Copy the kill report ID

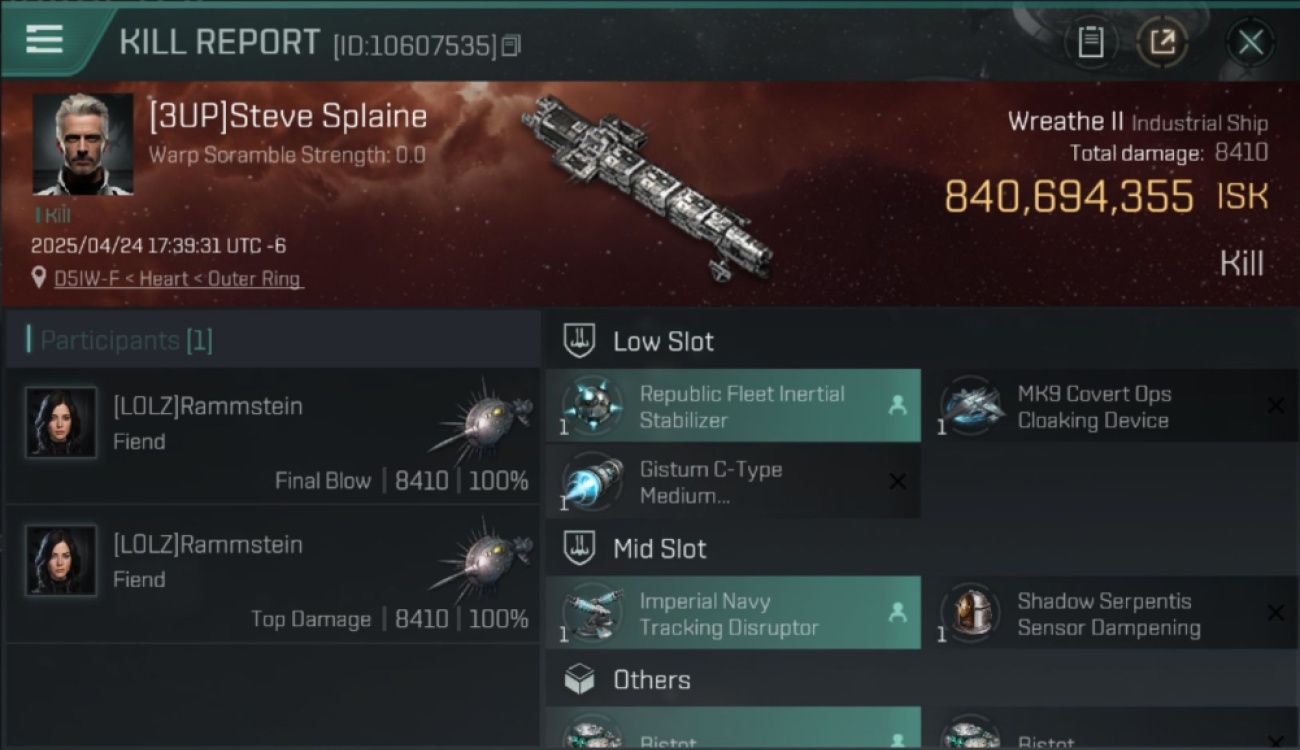point(511,46)
